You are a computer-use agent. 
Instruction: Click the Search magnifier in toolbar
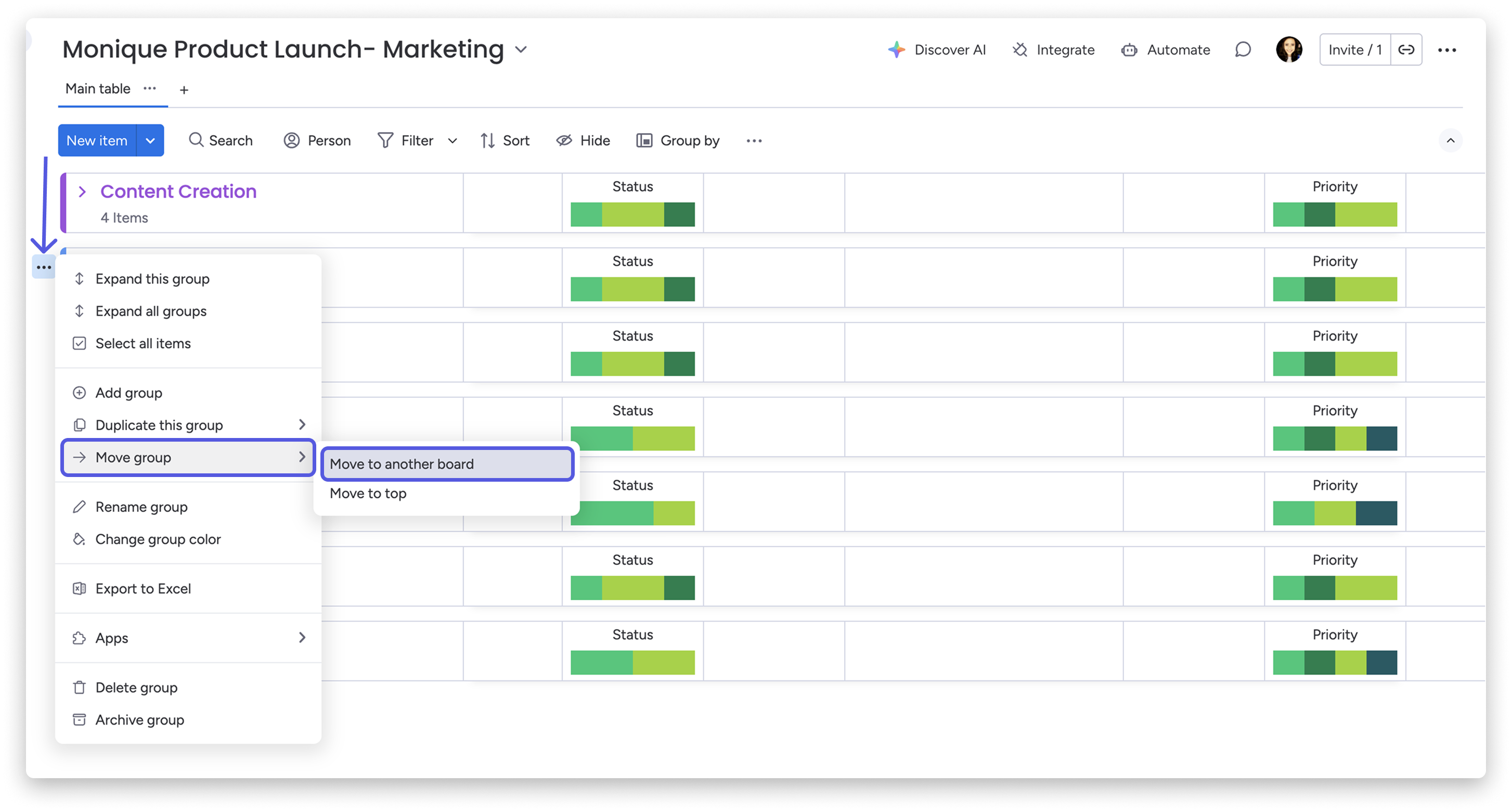tap(196, 140)
